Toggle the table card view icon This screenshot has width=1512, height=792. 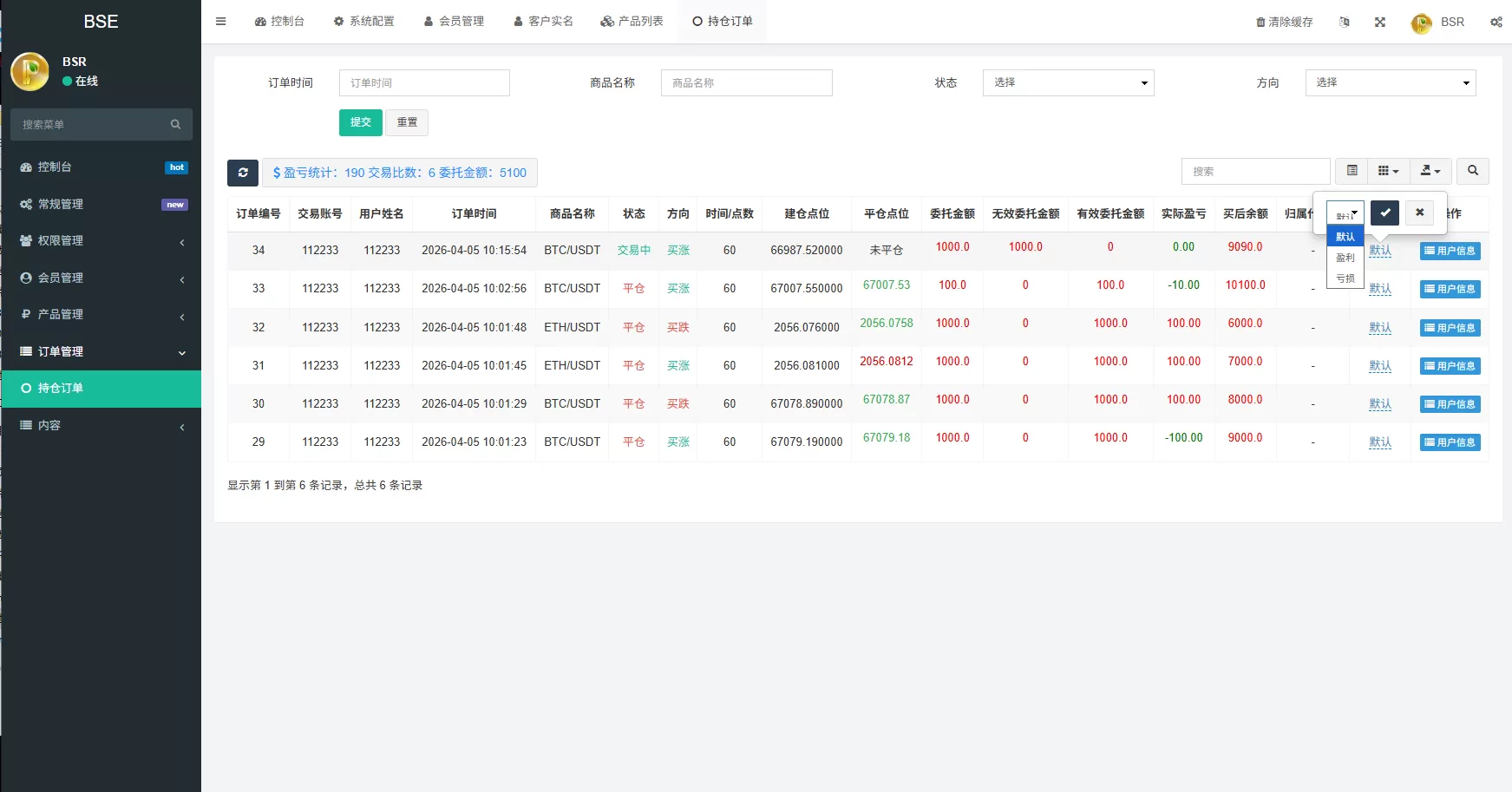coord(1352,171)
